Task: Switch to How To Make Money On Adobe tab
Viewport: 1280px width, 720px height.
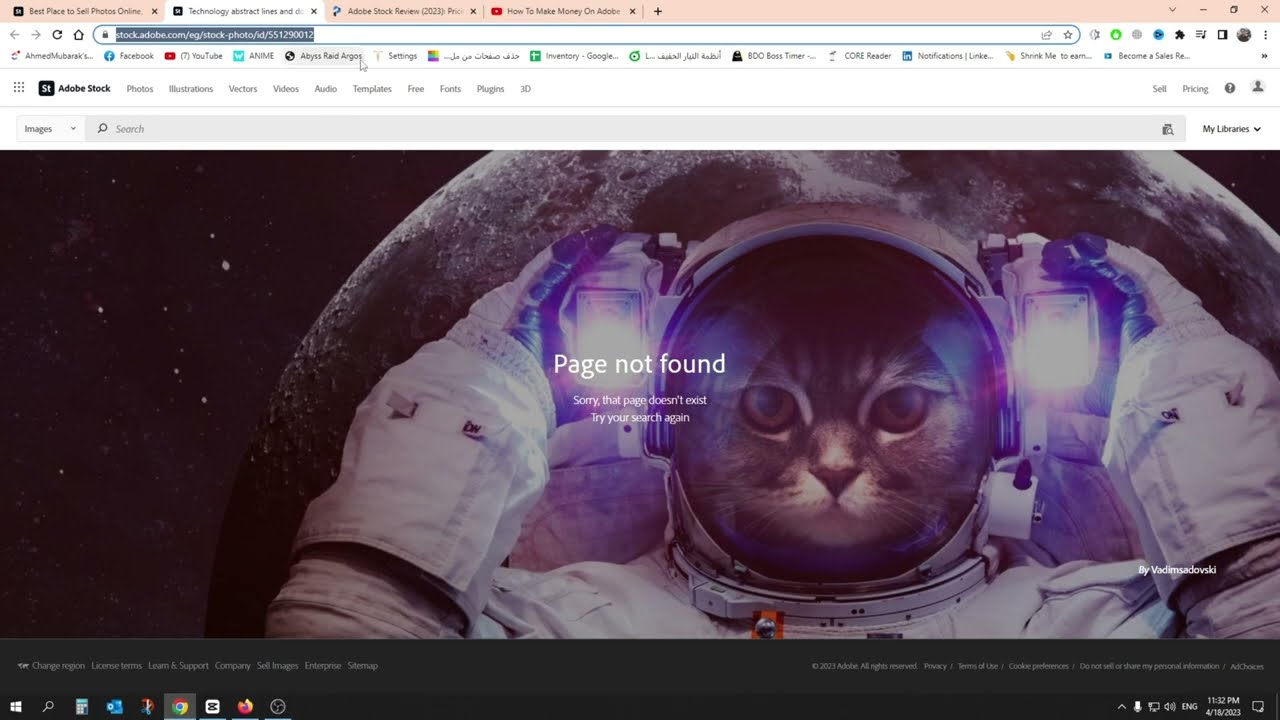Action: (x=563, y=11)
